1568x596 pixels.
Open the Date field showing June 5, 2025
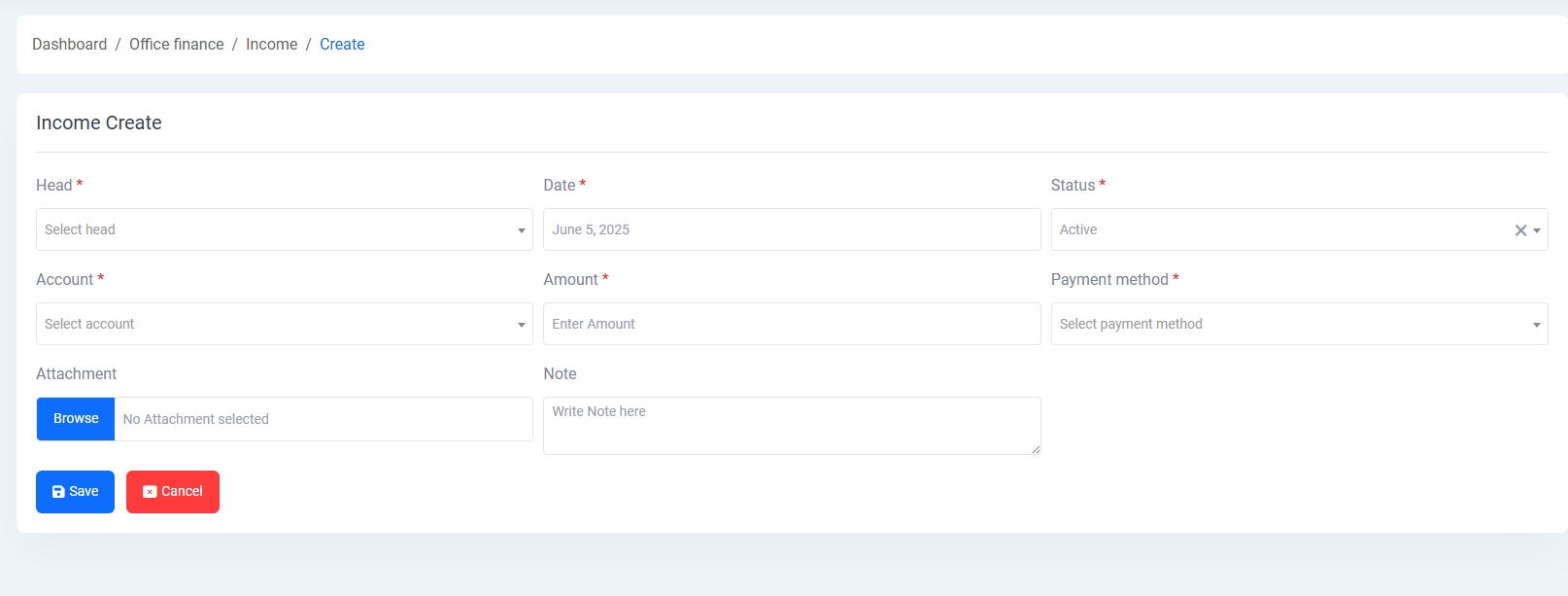[x=791, y=229]
